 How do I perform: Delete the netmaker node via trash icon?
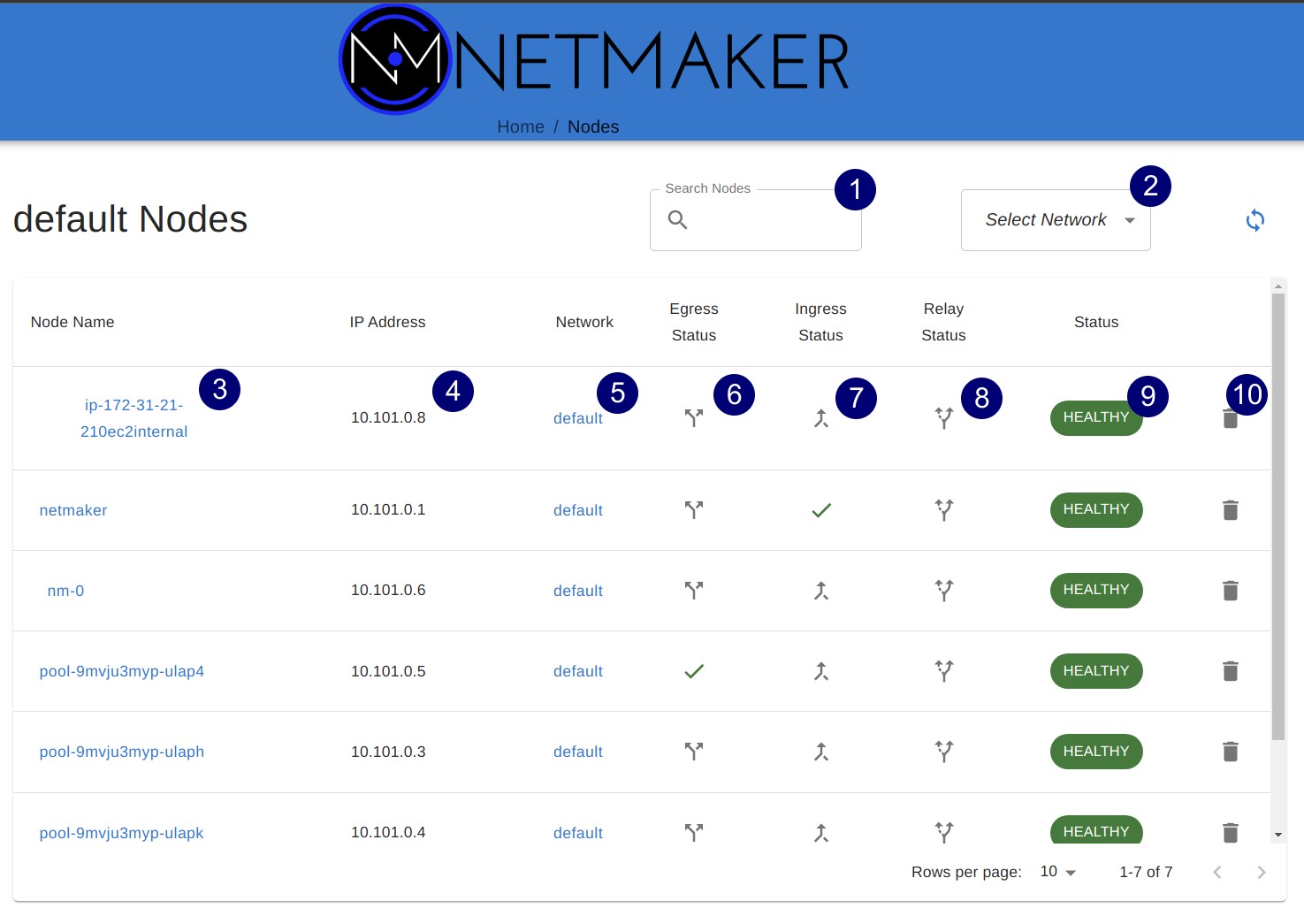click(x=1230, y=510)
